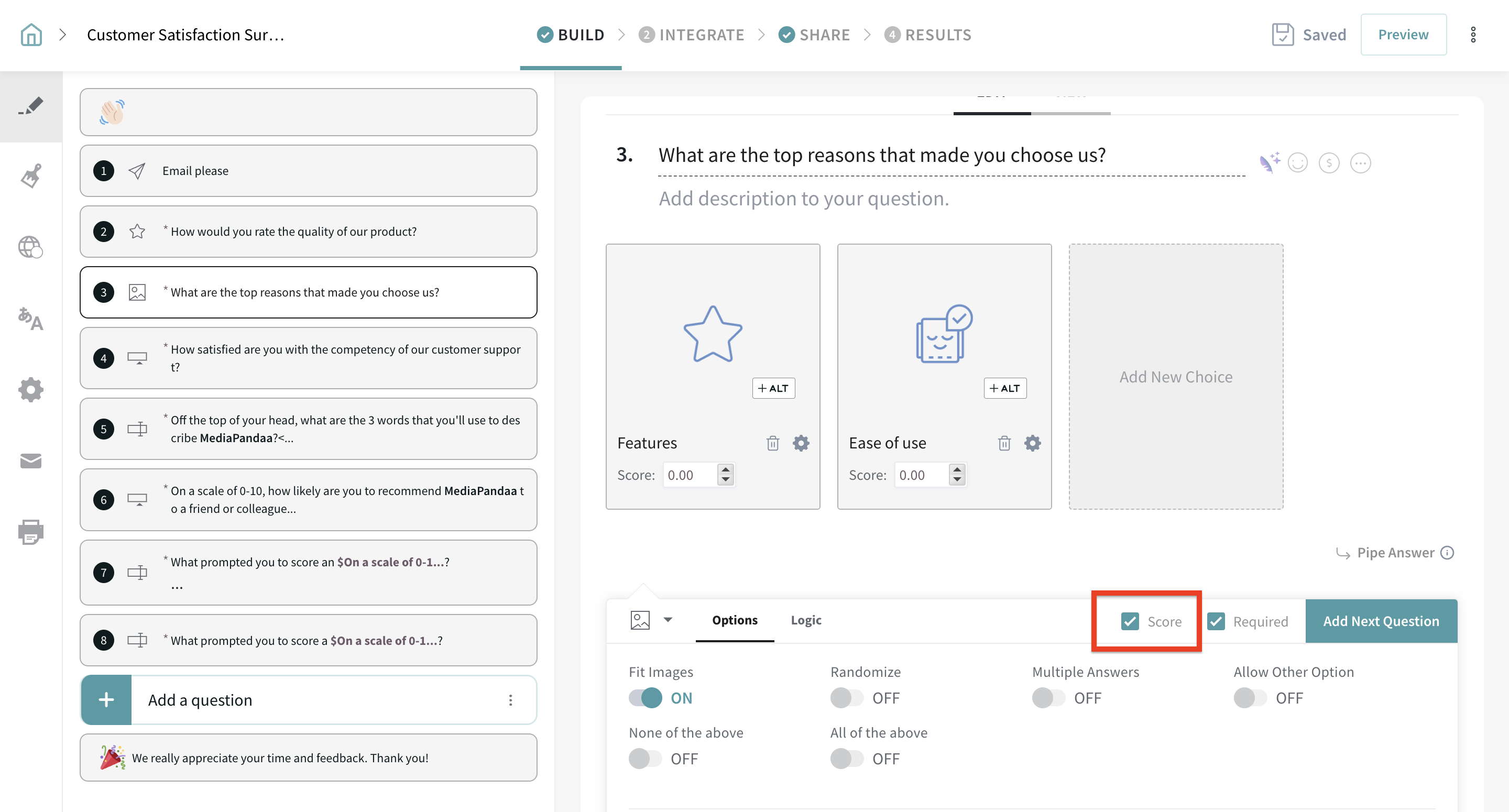Screen dimensions: 1509x812
Task: Switch to the Logic tab
Action: click(x=805, y=620)
